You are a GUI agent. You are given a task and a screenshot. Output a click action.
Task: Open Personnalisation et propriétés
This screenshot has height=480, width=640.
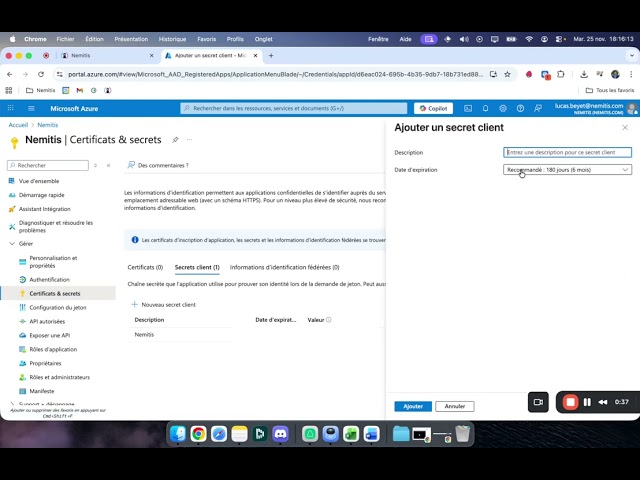coord(53,262)
